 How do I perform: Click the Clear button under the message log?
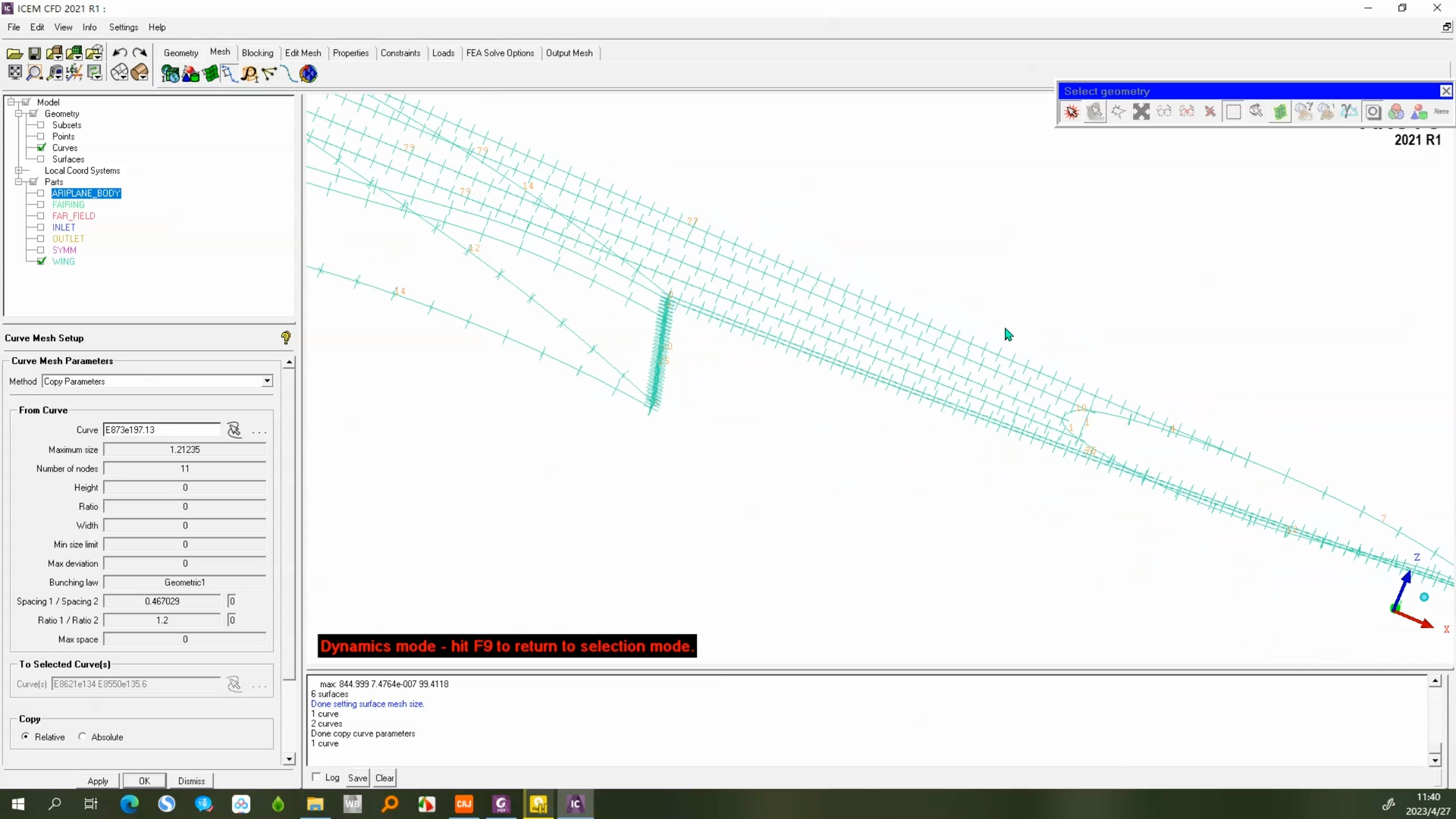pos(384,778)
